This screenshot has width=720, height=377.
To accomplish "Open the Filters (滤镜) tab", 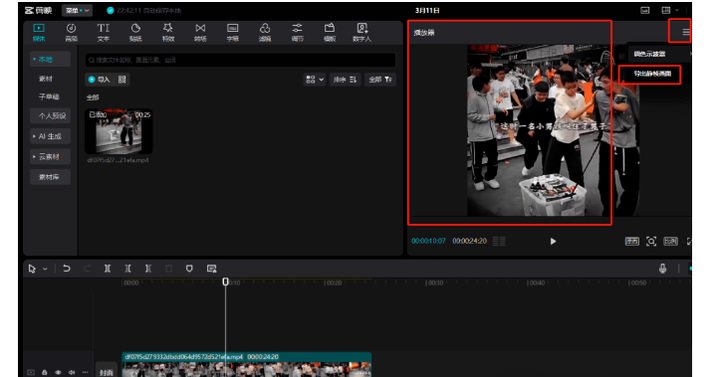I will (x=265, y=33).
